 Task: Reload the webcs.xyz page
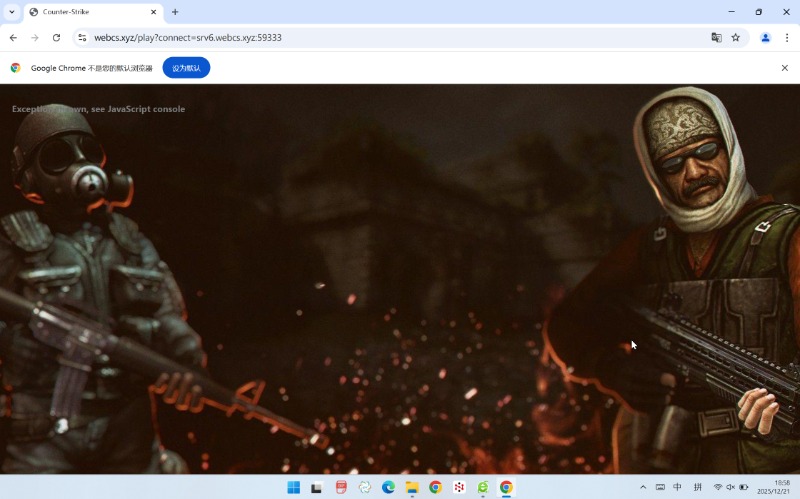(57, 38)
